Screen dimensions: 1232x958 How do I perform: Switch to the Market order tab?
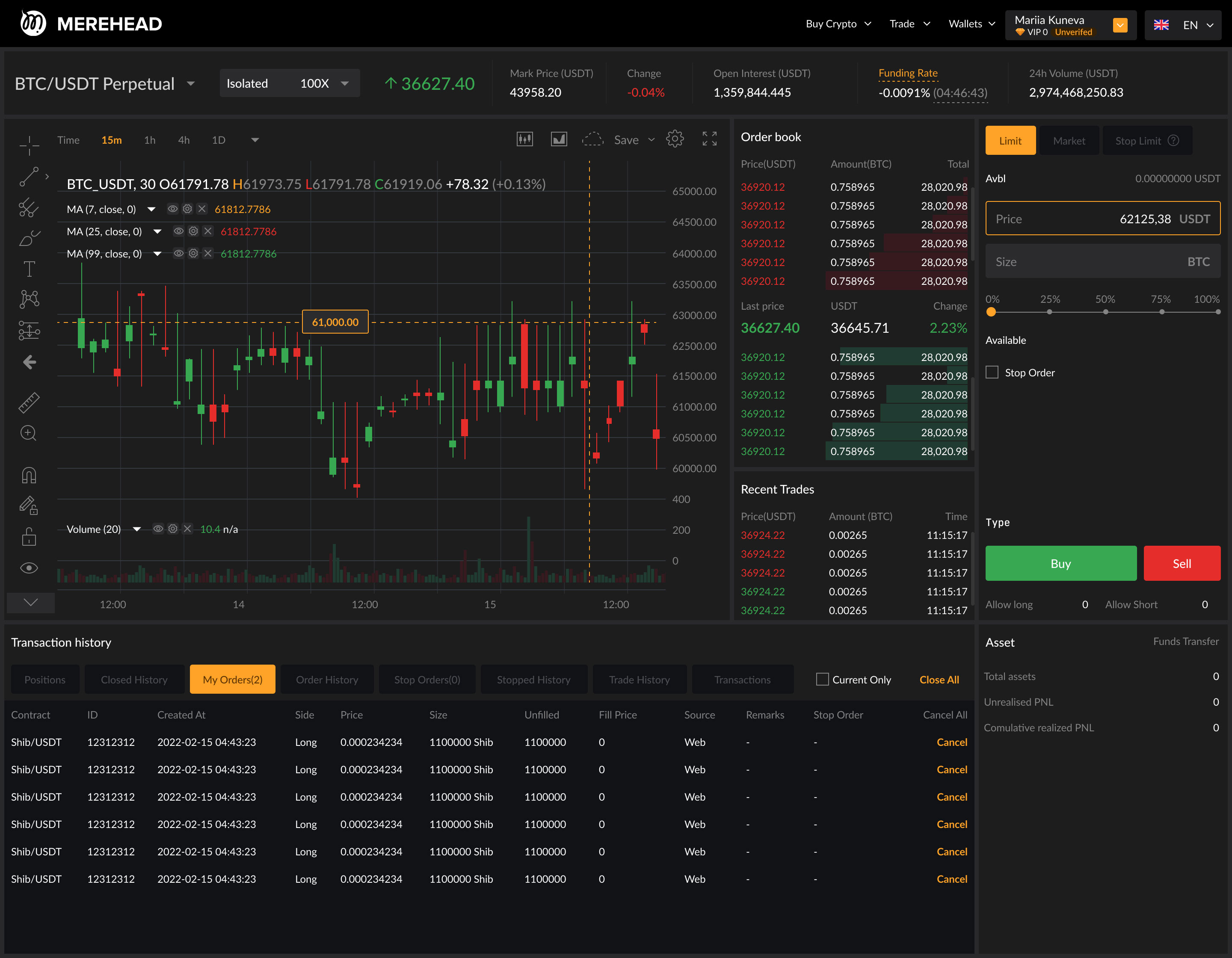[x=1069, y=140]
